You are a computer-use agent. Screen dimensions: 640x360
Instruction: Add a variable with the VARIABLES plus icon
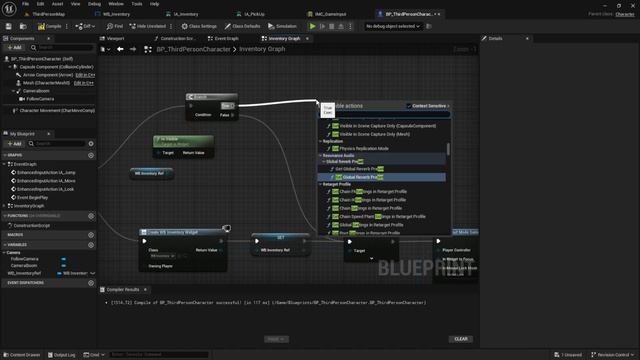[x=91, y=245]
